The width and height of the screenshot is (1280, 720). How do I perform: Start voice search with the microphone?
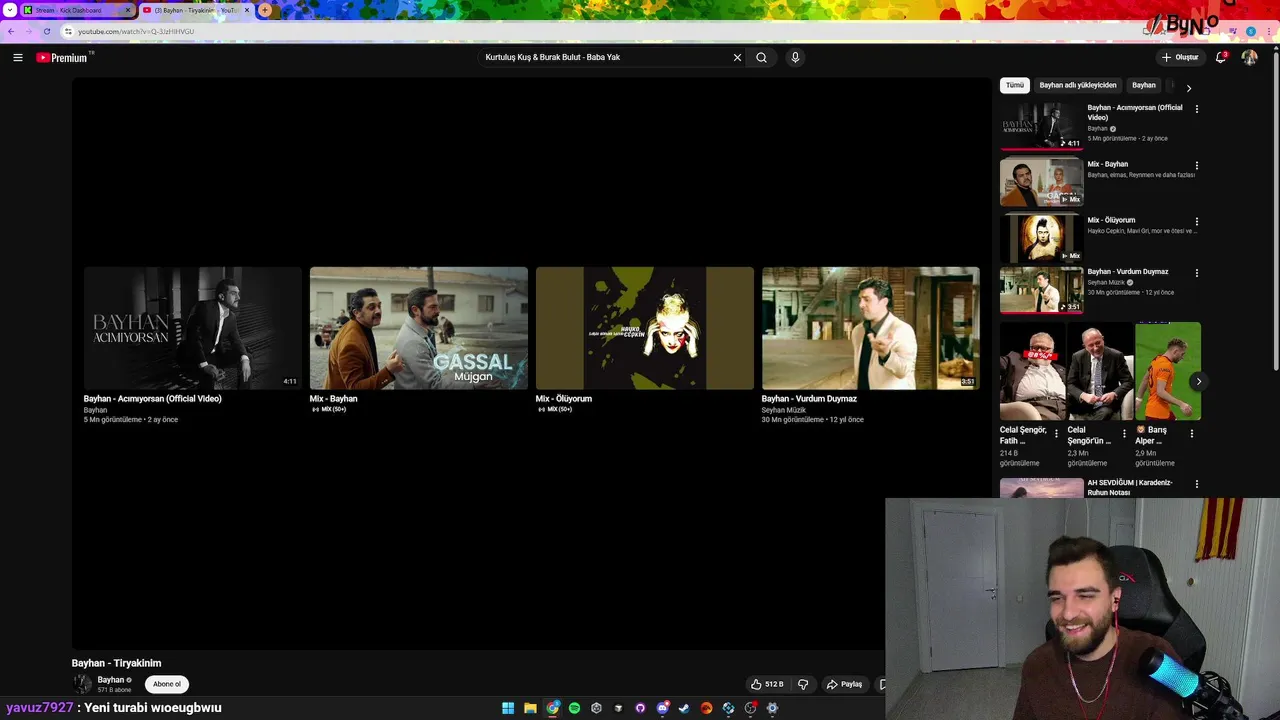click(x=795, y=58)
